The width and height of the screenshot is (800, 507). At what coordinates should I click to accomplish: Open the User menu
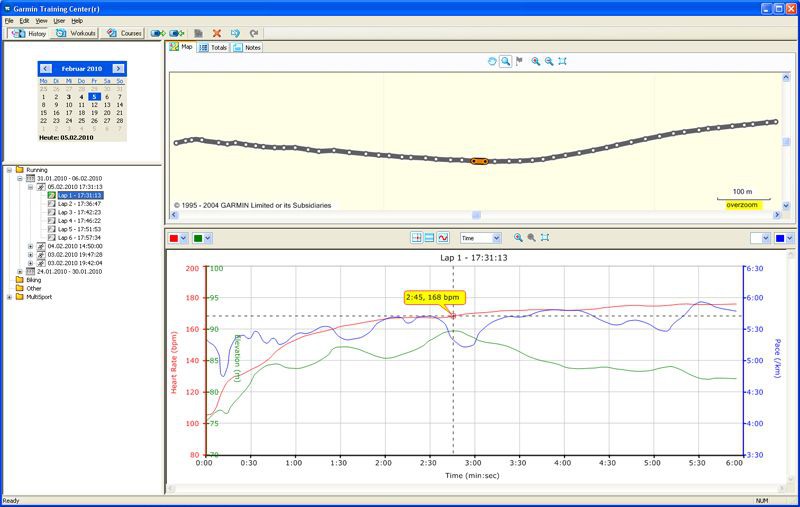[59, 21]
